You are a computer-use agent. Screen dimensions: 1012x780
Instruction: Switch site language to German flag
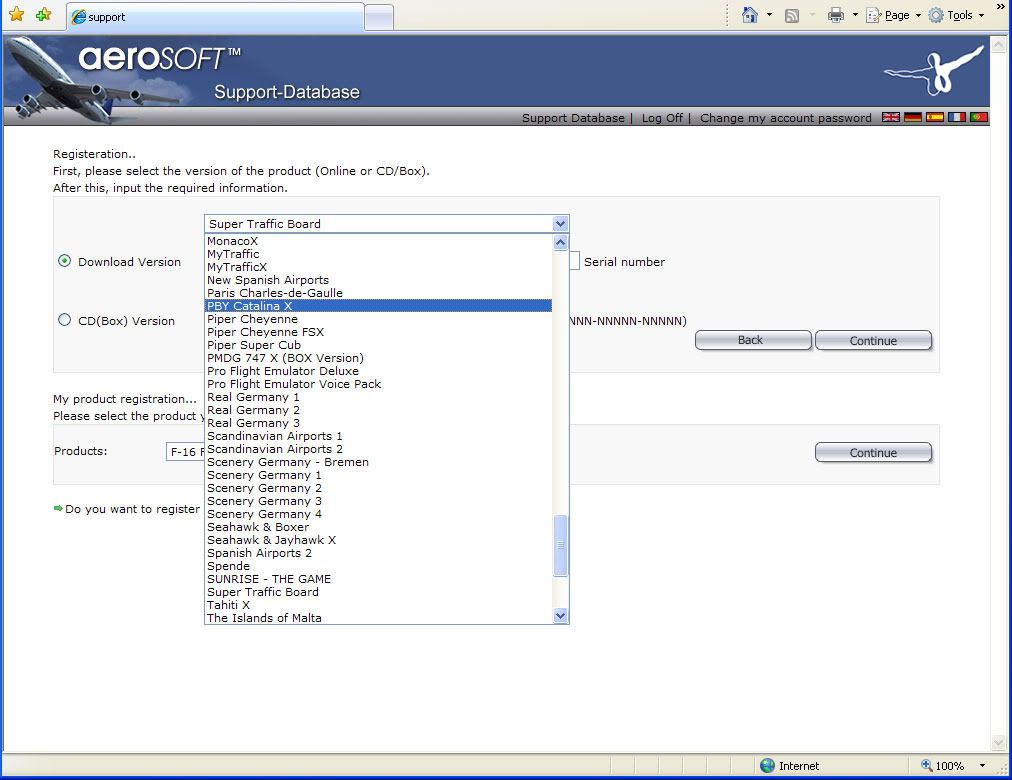pos(913,117)
